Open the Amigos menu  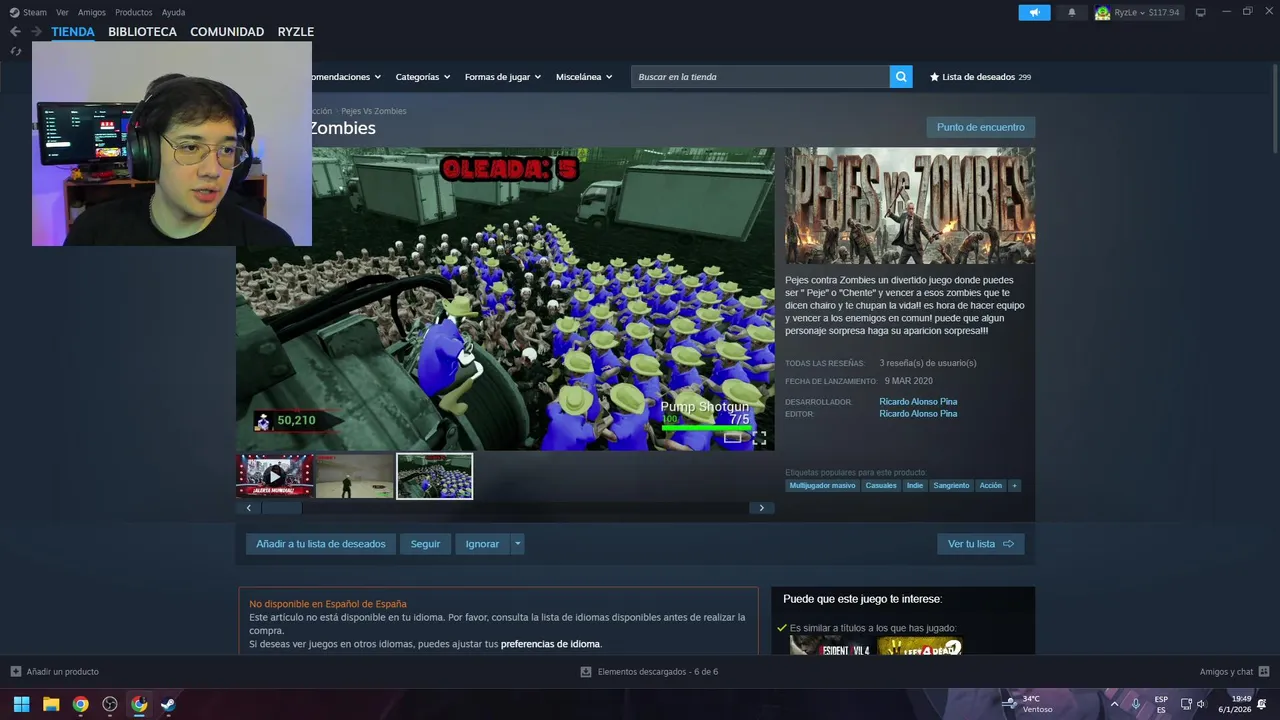point(92,12)
